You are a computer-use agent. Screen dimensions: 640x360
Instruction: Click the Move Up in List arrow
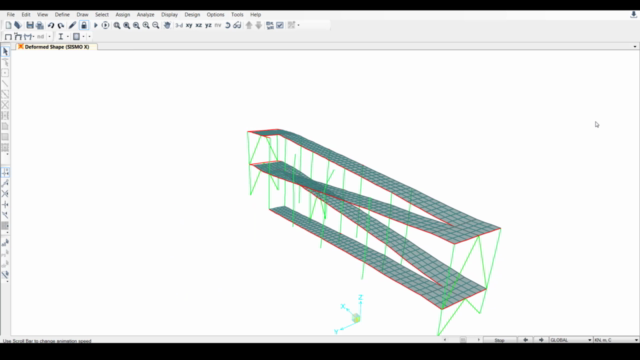[x=249, y=25]
